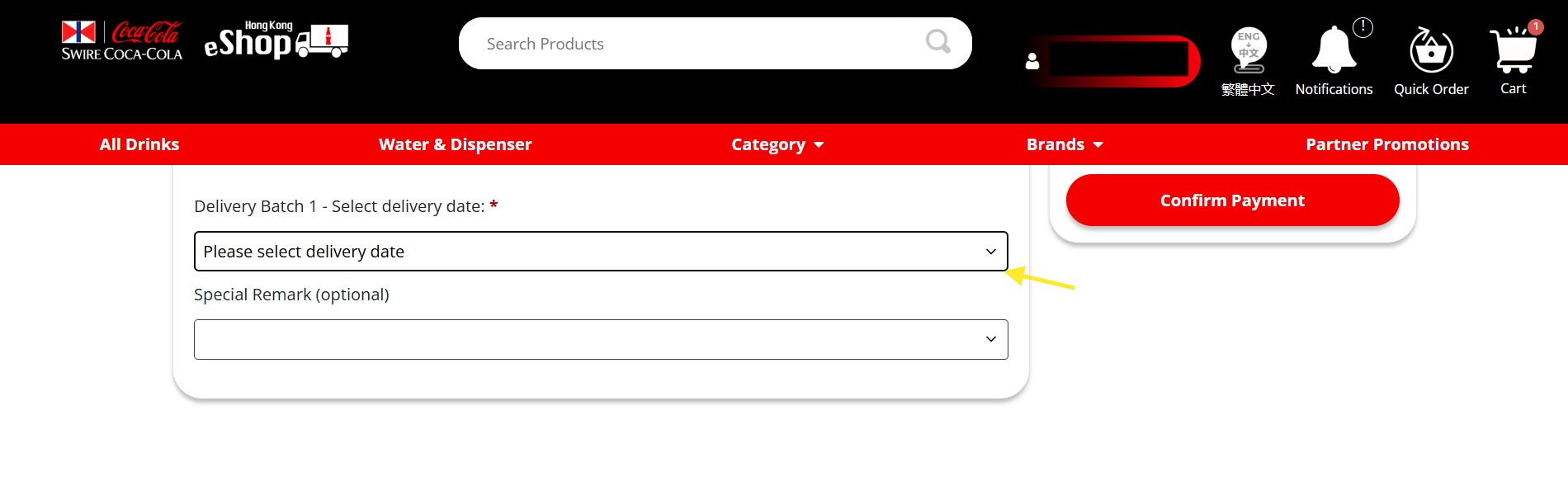Open the delivery date dropdown

click(x=601, y=252)
